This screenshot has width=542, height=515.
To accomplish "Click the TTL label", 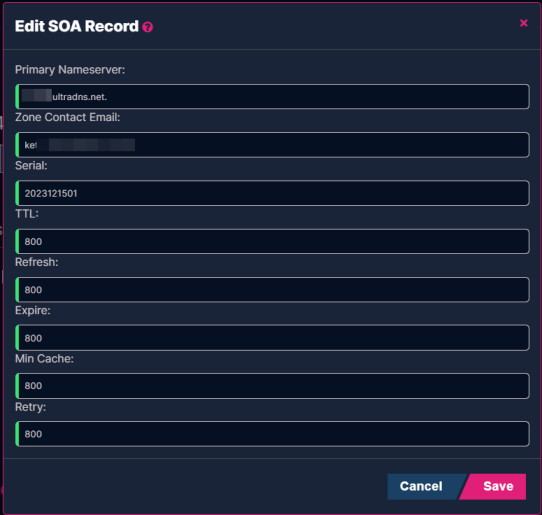I will click(x=27, y=214).
